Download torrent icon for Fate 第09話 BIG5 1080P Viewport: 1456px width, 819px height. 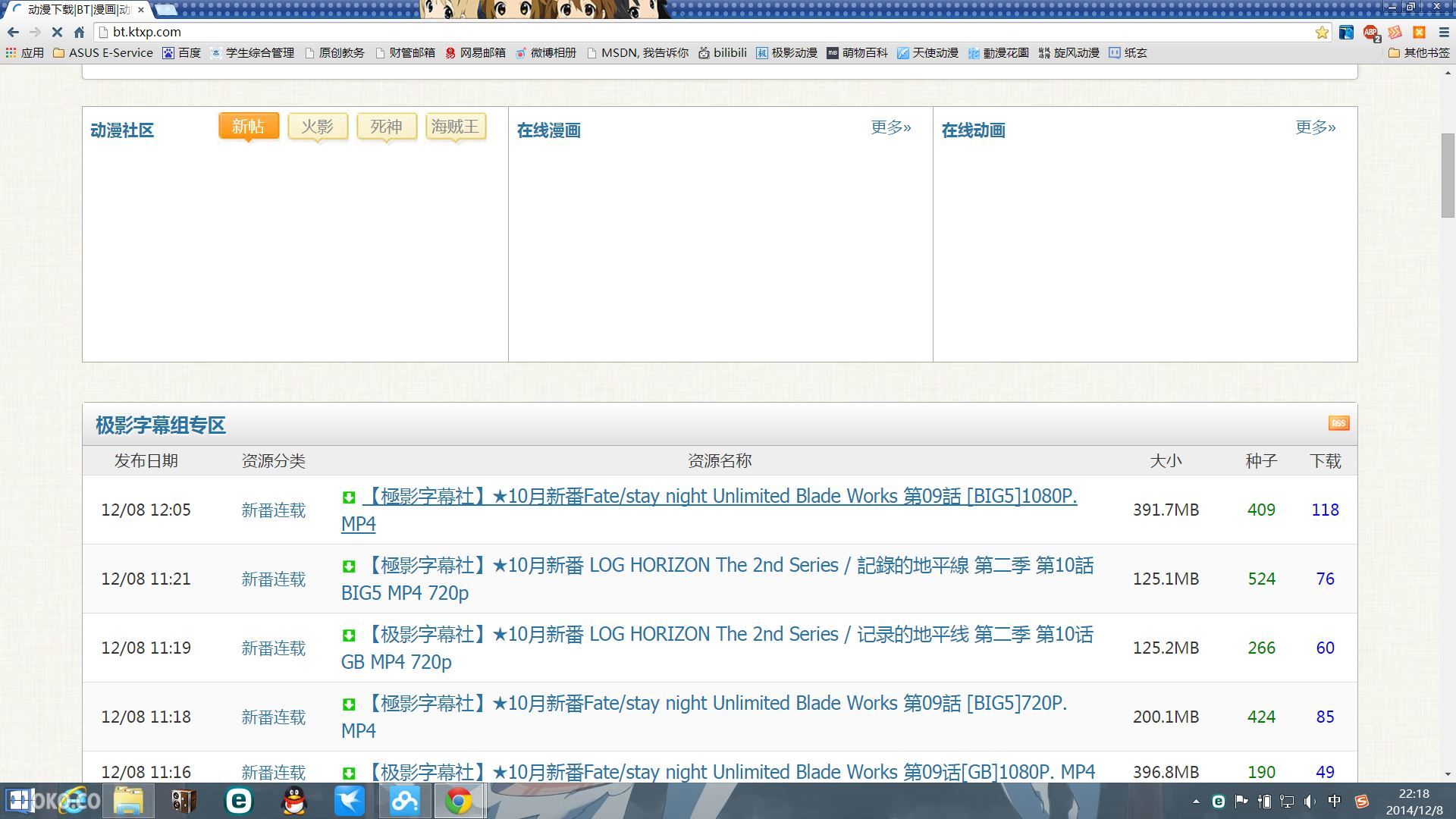(349, 497)
